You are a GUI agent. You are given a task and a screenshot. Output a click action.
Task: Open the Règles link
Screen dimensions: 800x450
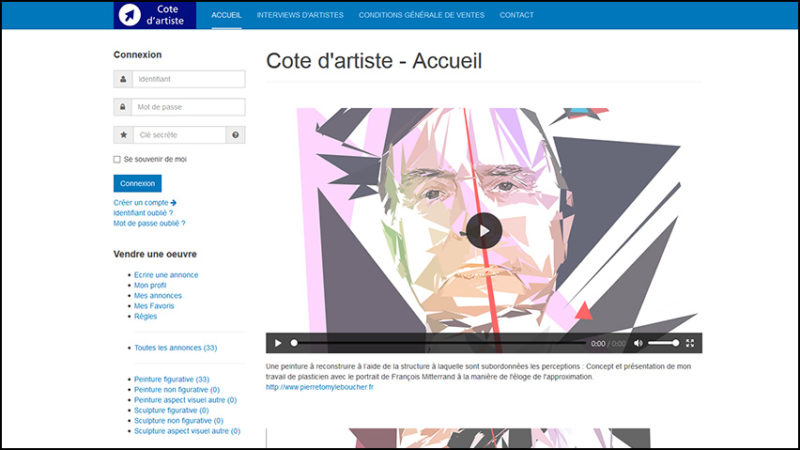145,316
